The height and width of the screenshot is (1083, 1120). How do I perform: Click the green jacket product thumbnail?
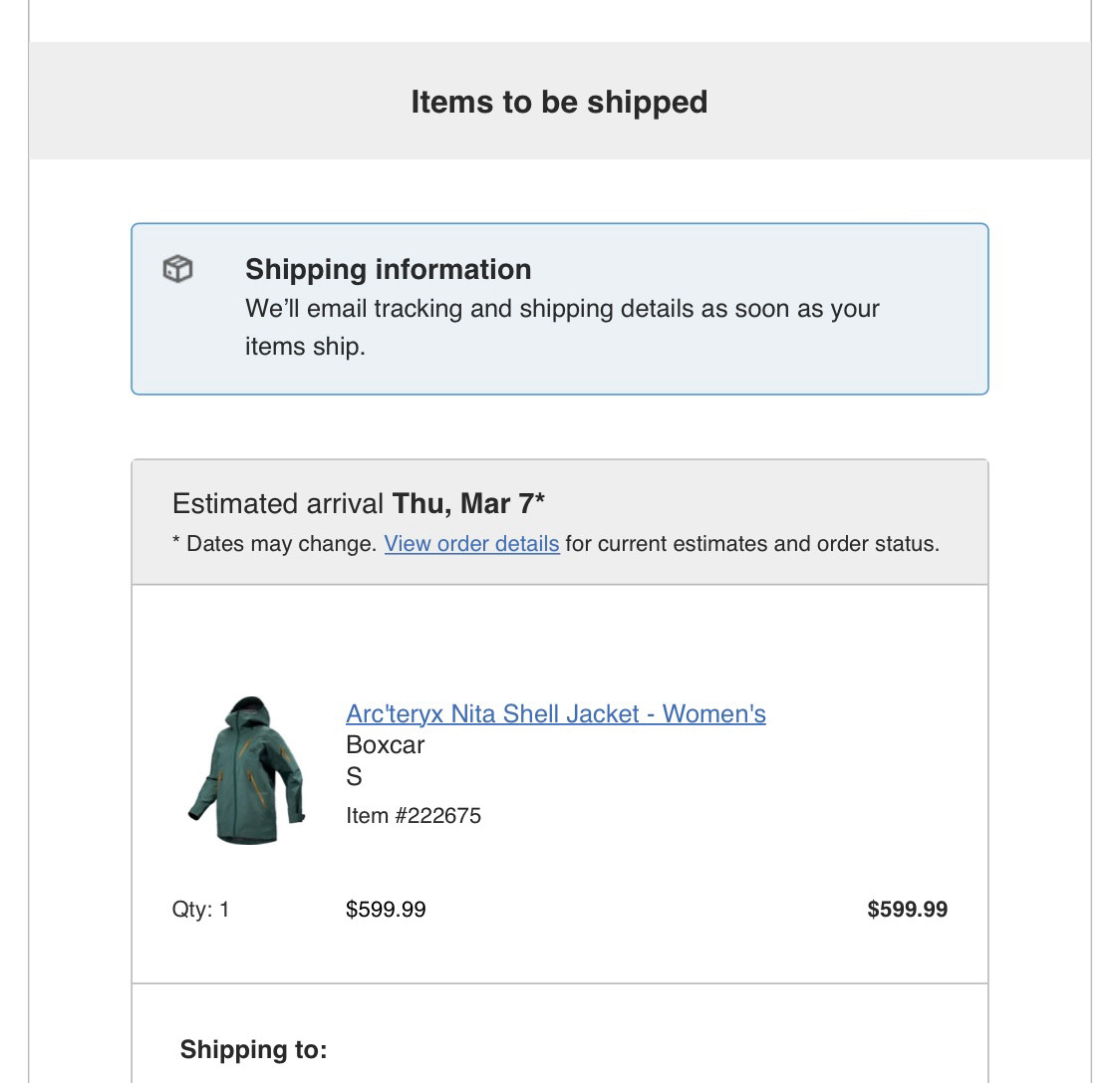tap(246, 771)
